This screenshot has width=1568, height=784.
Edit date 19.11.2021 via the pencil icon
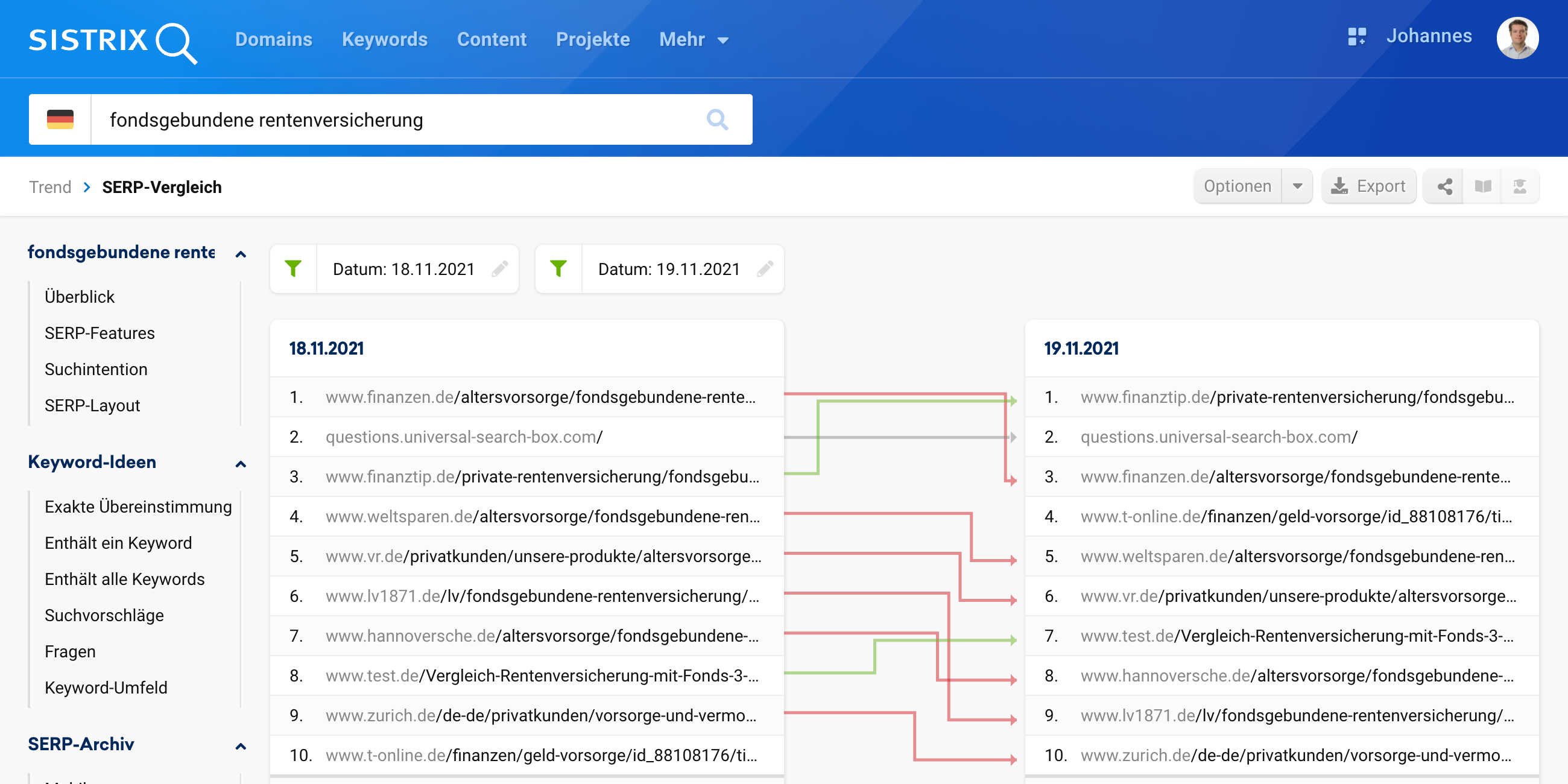[765, 268]
